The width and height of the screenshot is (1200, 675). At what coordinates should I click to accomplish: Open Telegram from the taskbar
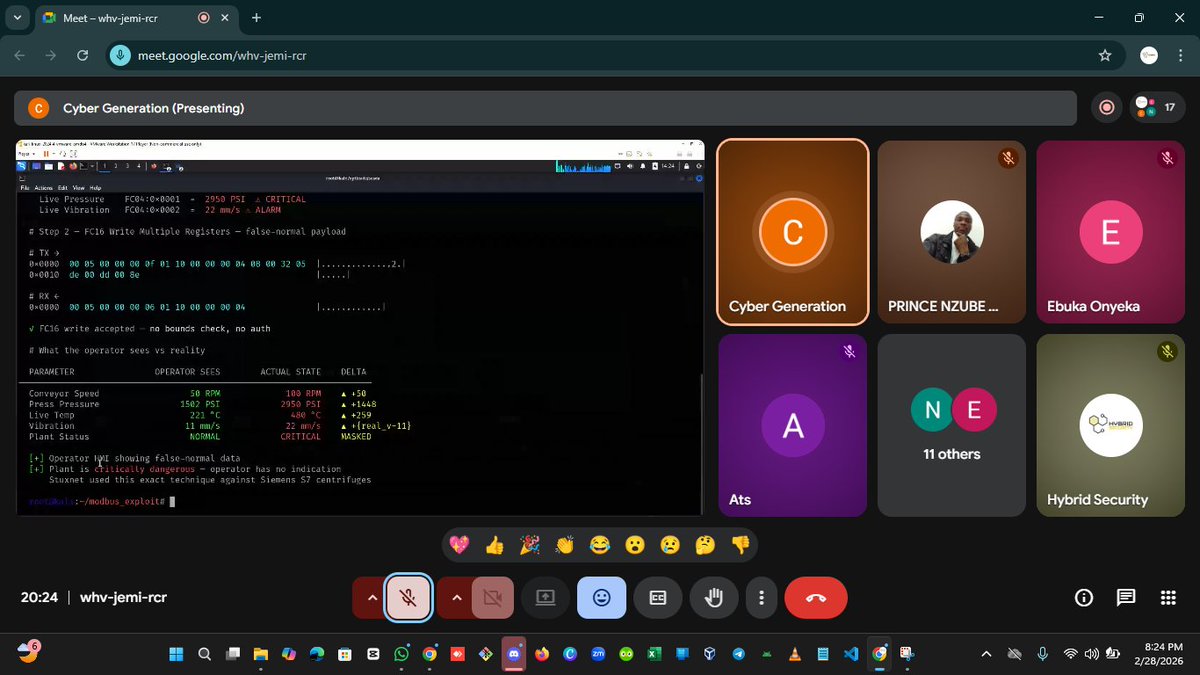(739, 654)
